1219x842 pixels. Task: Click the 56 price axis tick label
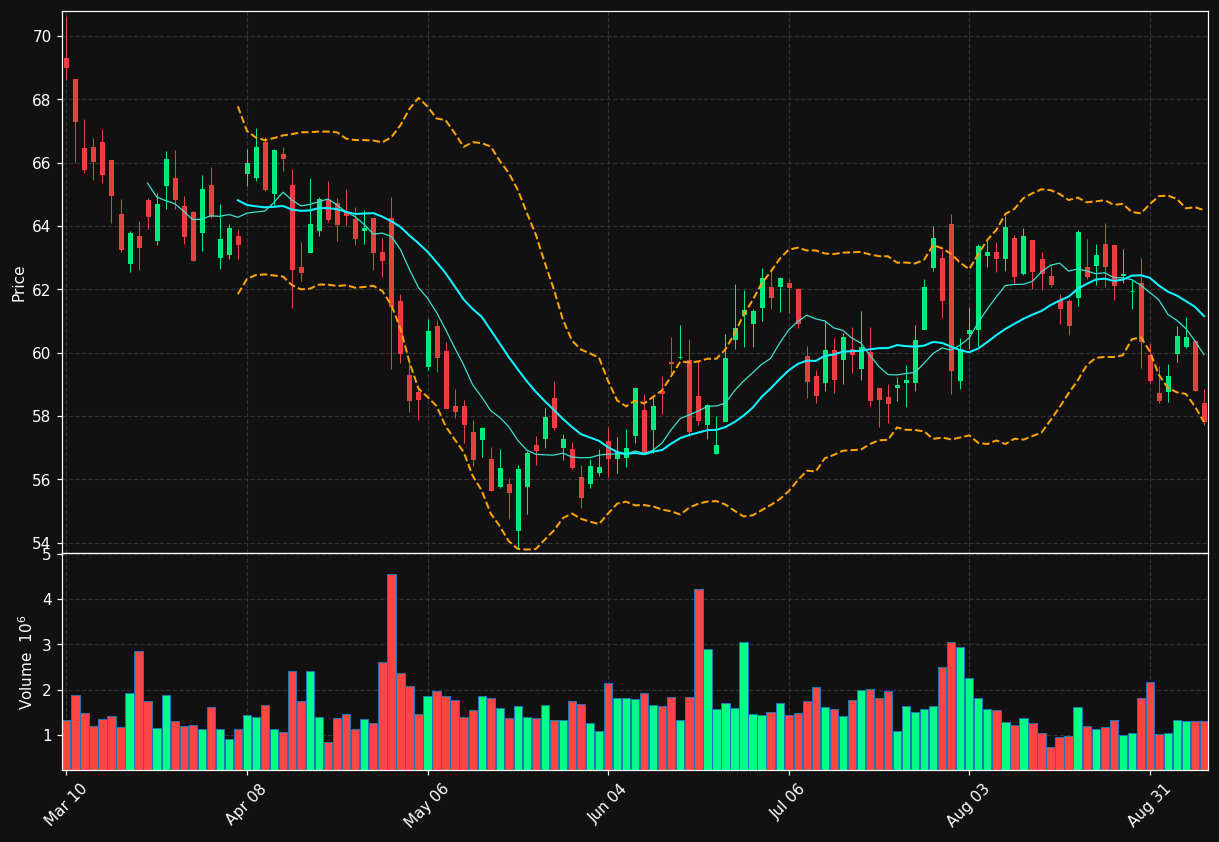pos(43,480)
